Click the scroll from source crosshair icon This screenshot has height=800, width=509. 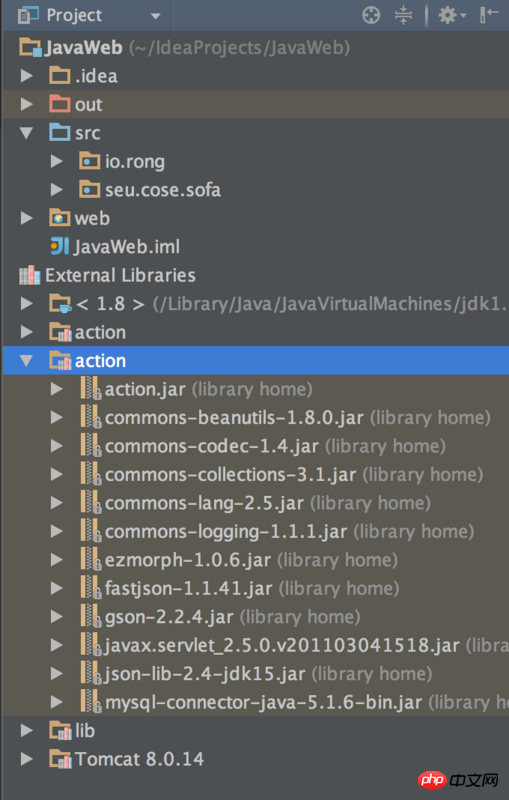(x=371, y=15)
